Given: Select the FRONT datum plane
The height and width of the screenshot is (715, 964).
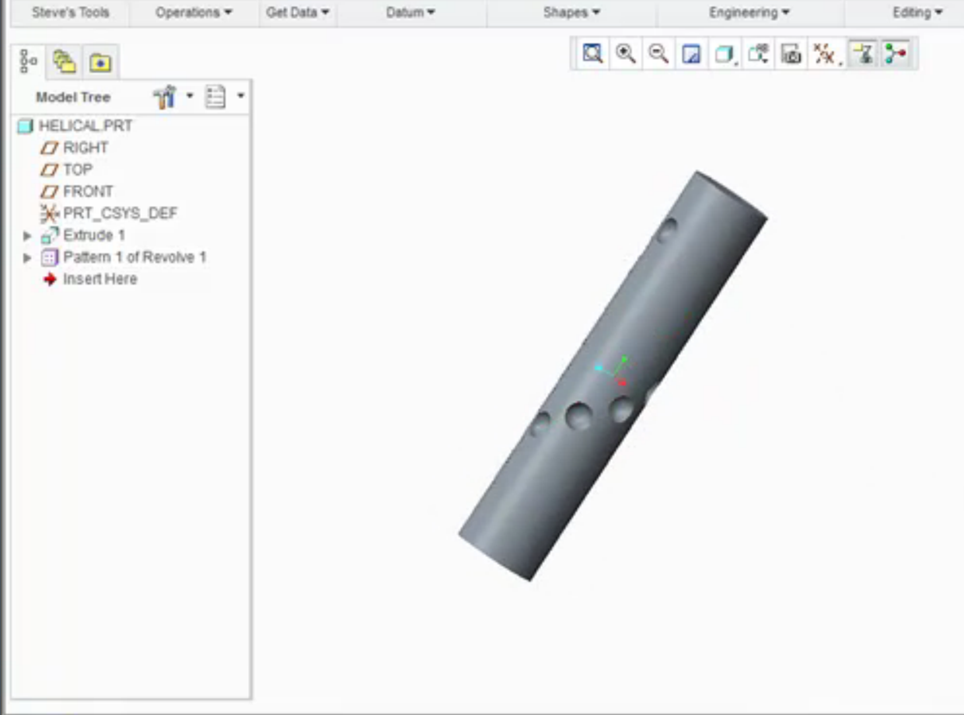Looking at the screenshot, I should (88, 191).
